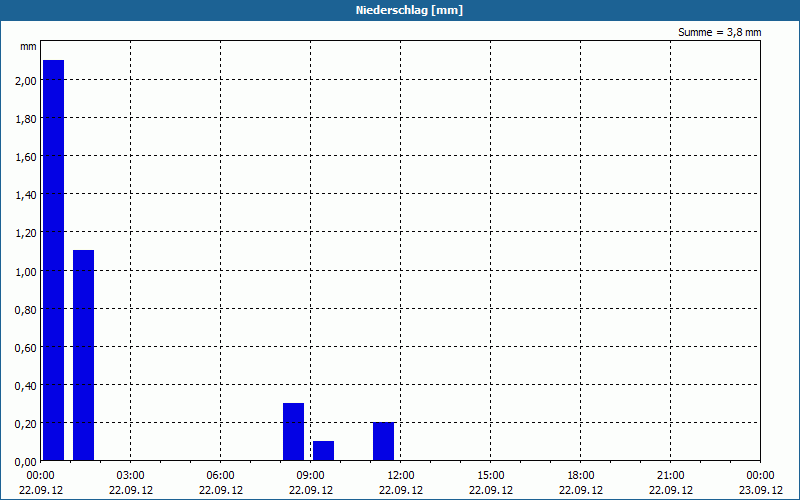Click the 1,20 y-axis label
The width and height of the screenshot is (800, 500).
pos(26,233)
